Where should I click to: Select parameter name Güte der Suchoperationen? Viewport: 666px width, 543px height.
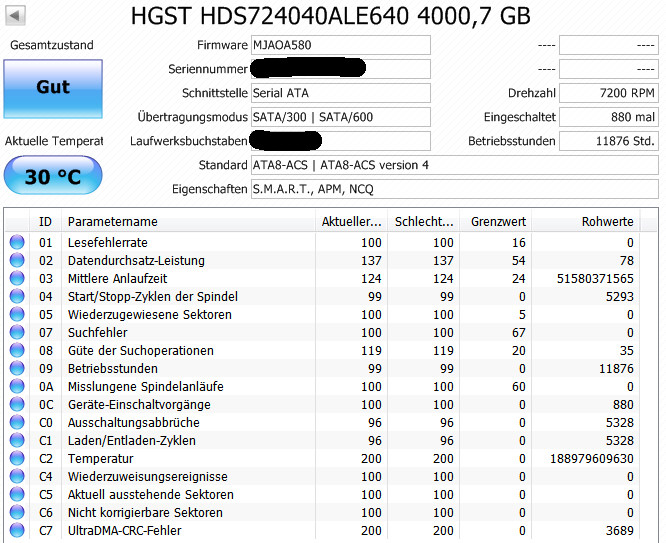tap(141, 351)
